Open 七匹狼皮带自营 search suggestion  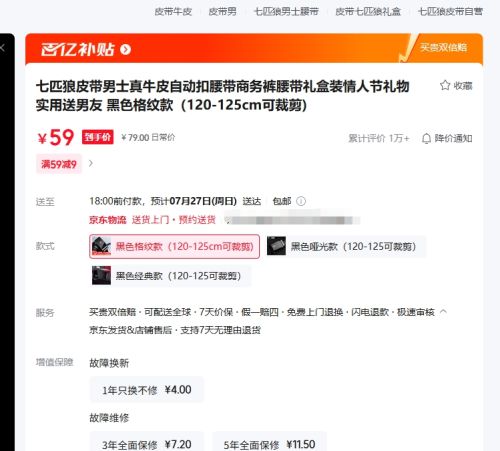[450, 12]
